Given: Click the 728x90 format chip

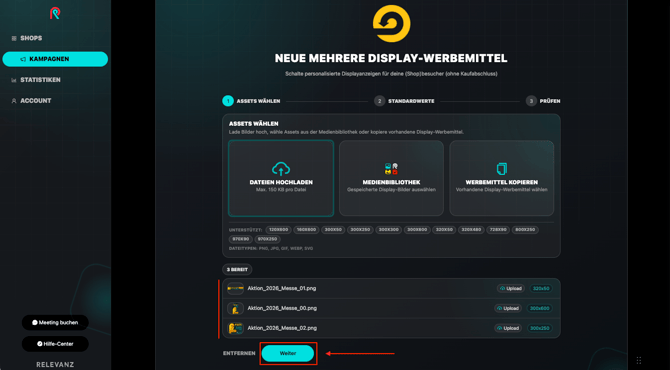Looking at the screenshot, I should click(498, 230).
